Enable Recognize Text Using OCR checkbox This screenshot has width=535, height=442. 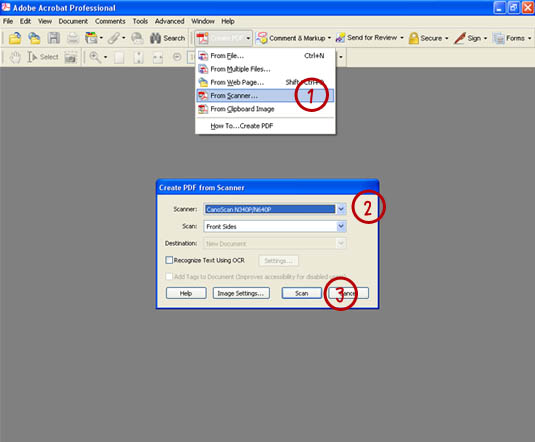click(169, 260)
